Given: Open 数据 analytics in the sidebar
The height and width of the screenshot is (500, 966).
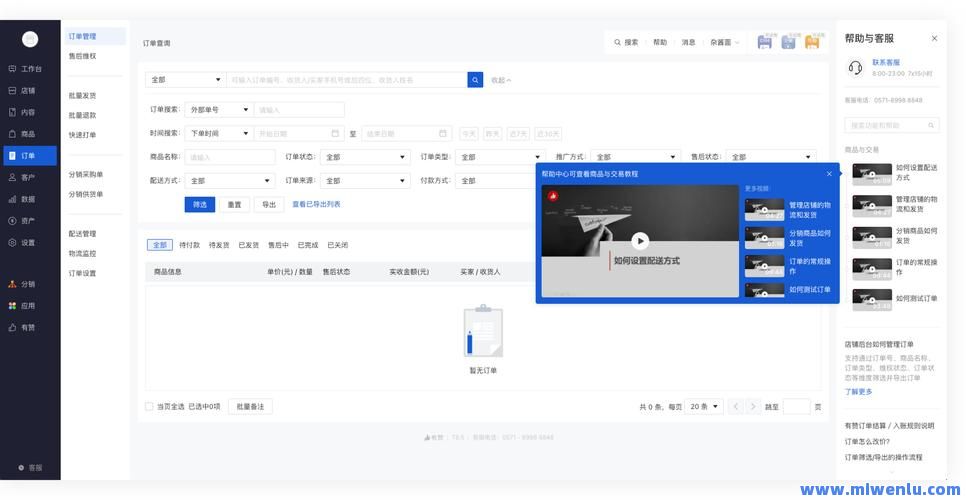Looking at the screenshot, I should coord(27,199).
